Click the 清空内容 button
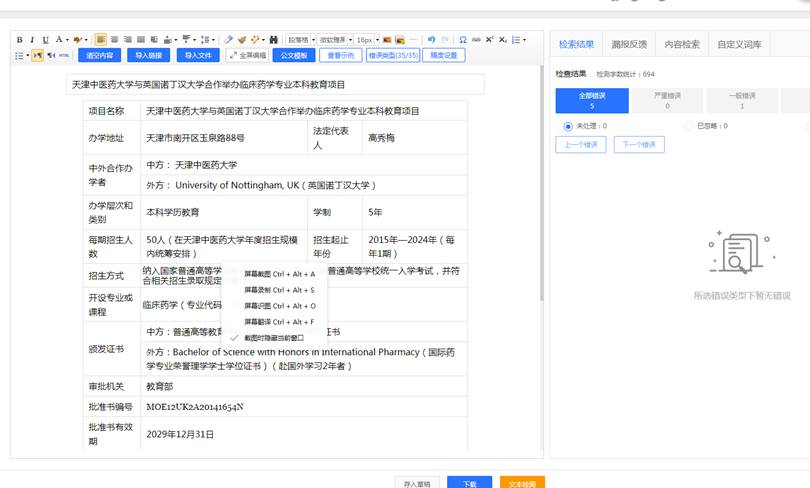Viewport: 810px width, 488px height. pyautogui.click(x=99, y=55)
